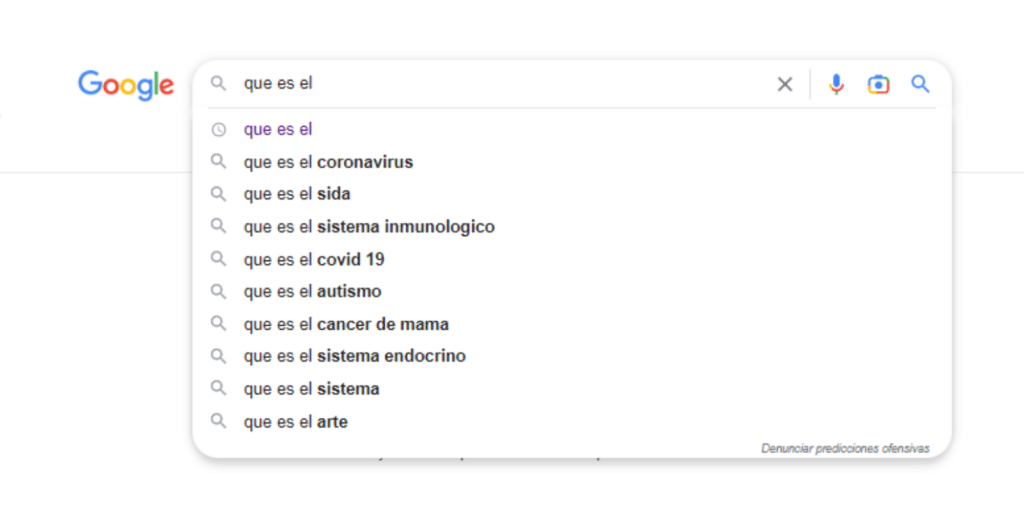1024x512 pixels.
Task: Choose suggestion 'que es el covid 19'
Action: coord(571,259)
